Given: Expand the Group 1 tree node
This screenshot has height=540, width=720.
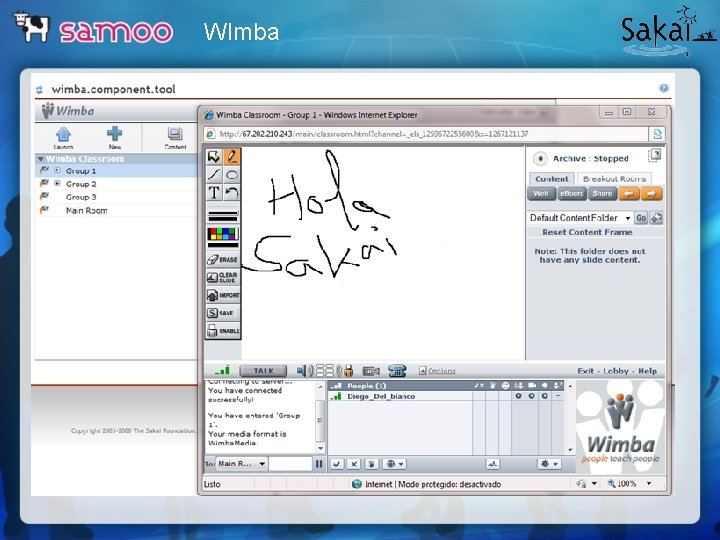Looking at the screenshot, I should coord(57,170).
